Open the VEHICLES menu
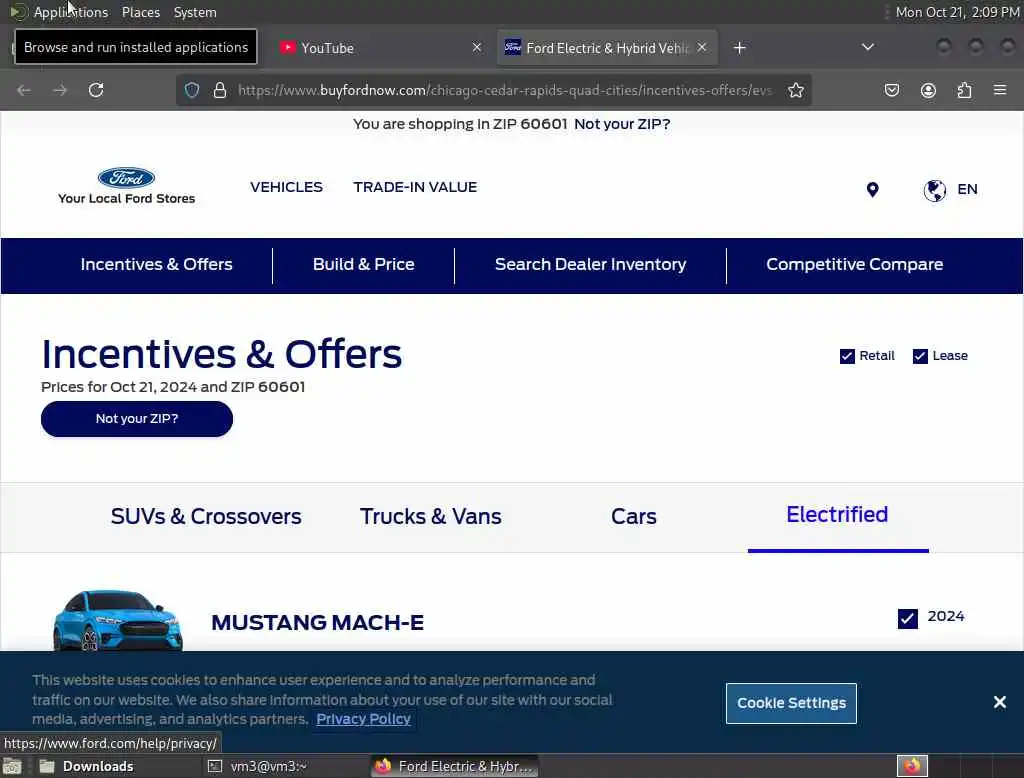Image resolution: width=1024 pixels, height=778 pixels. (286, 187)
